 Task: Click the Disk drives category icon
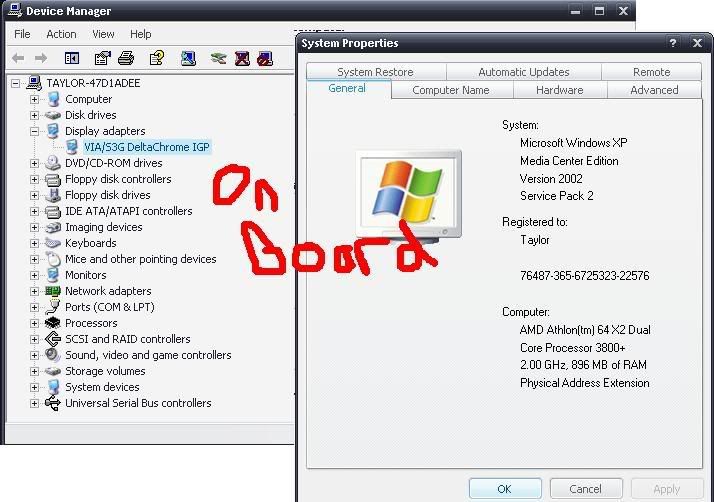[53, 115]
